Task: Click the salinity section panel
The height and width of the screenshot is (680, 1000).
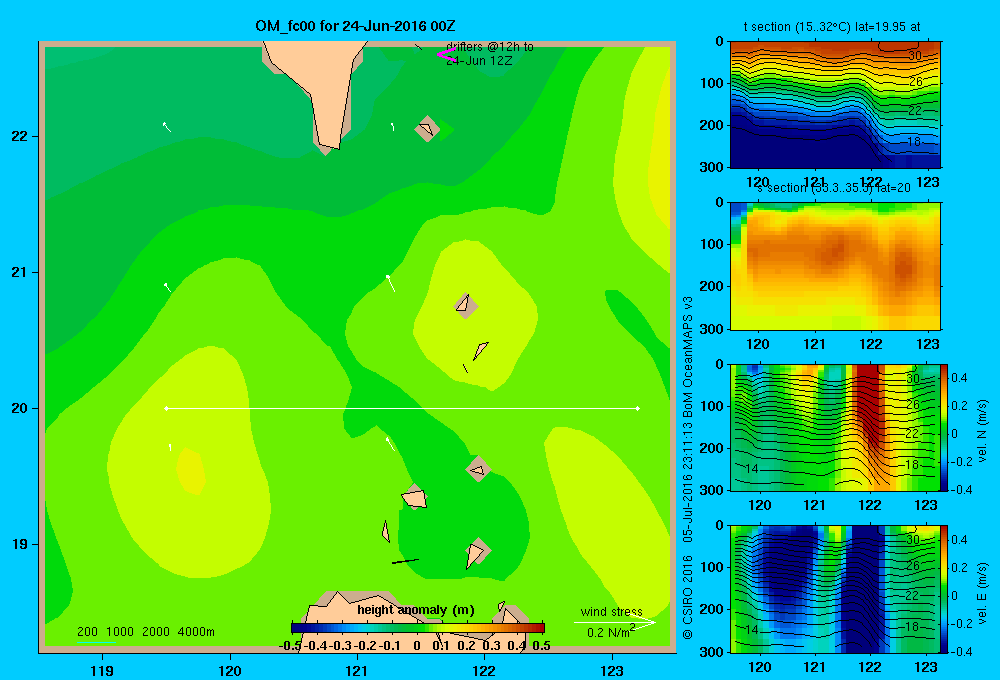Action: (x=835, y=266)
